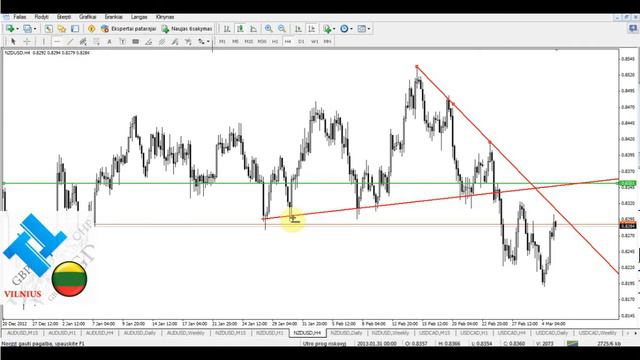The height and width of the screenshot is (360, 640).
Task: Select the vertical line drawing tool
Action: coord(44,41)
